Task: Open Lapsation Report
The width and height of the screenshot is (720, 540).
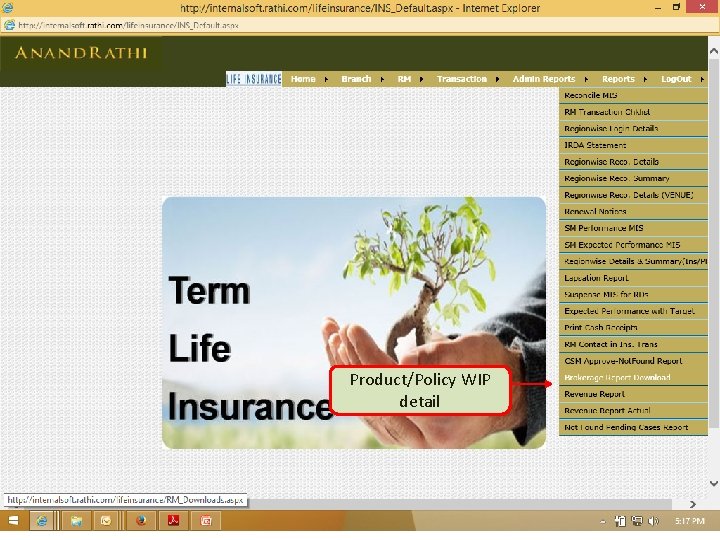Action: click(633, 278)
